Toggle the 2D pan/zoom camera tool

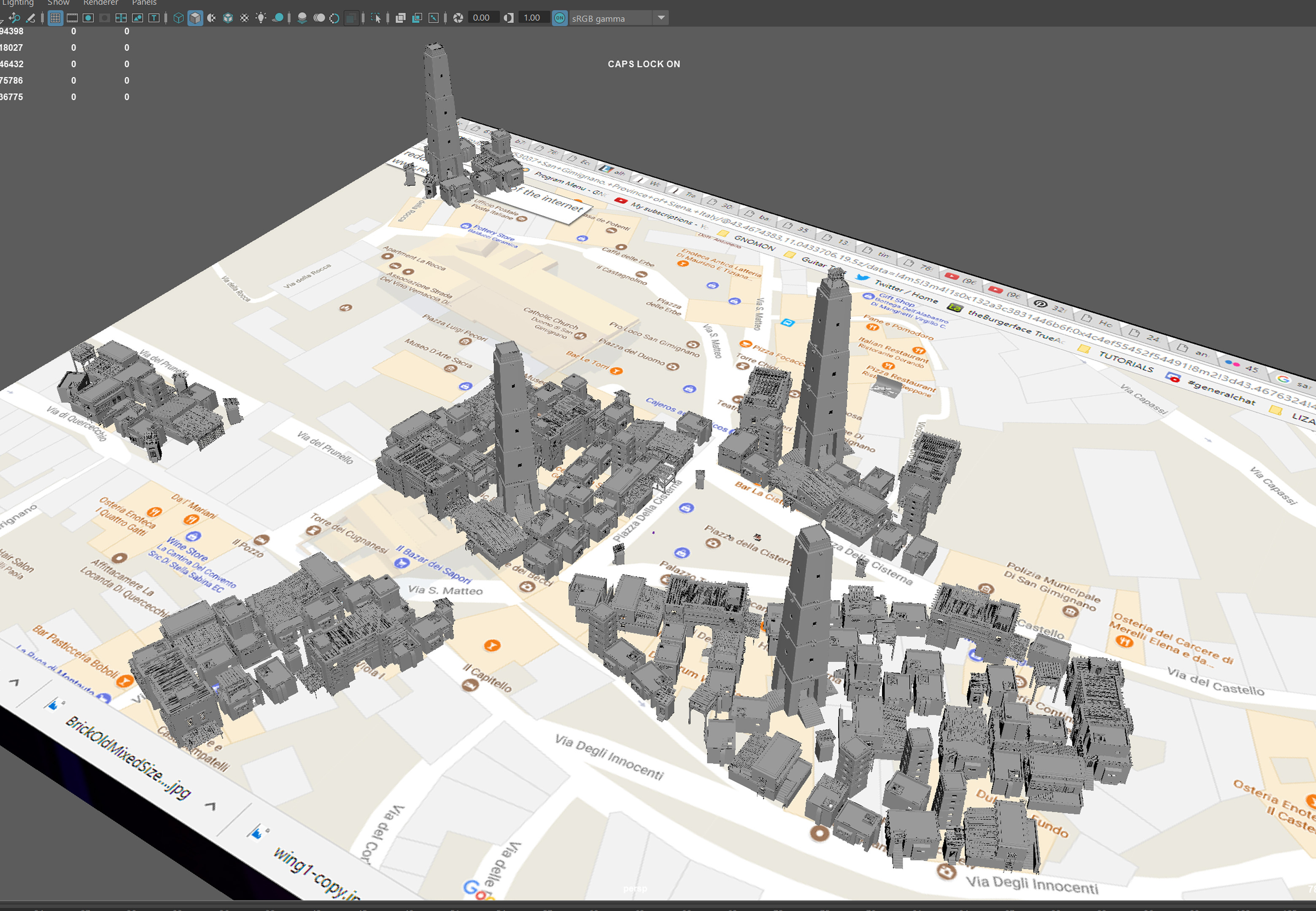pyautogui.click(x=14, y=18)
